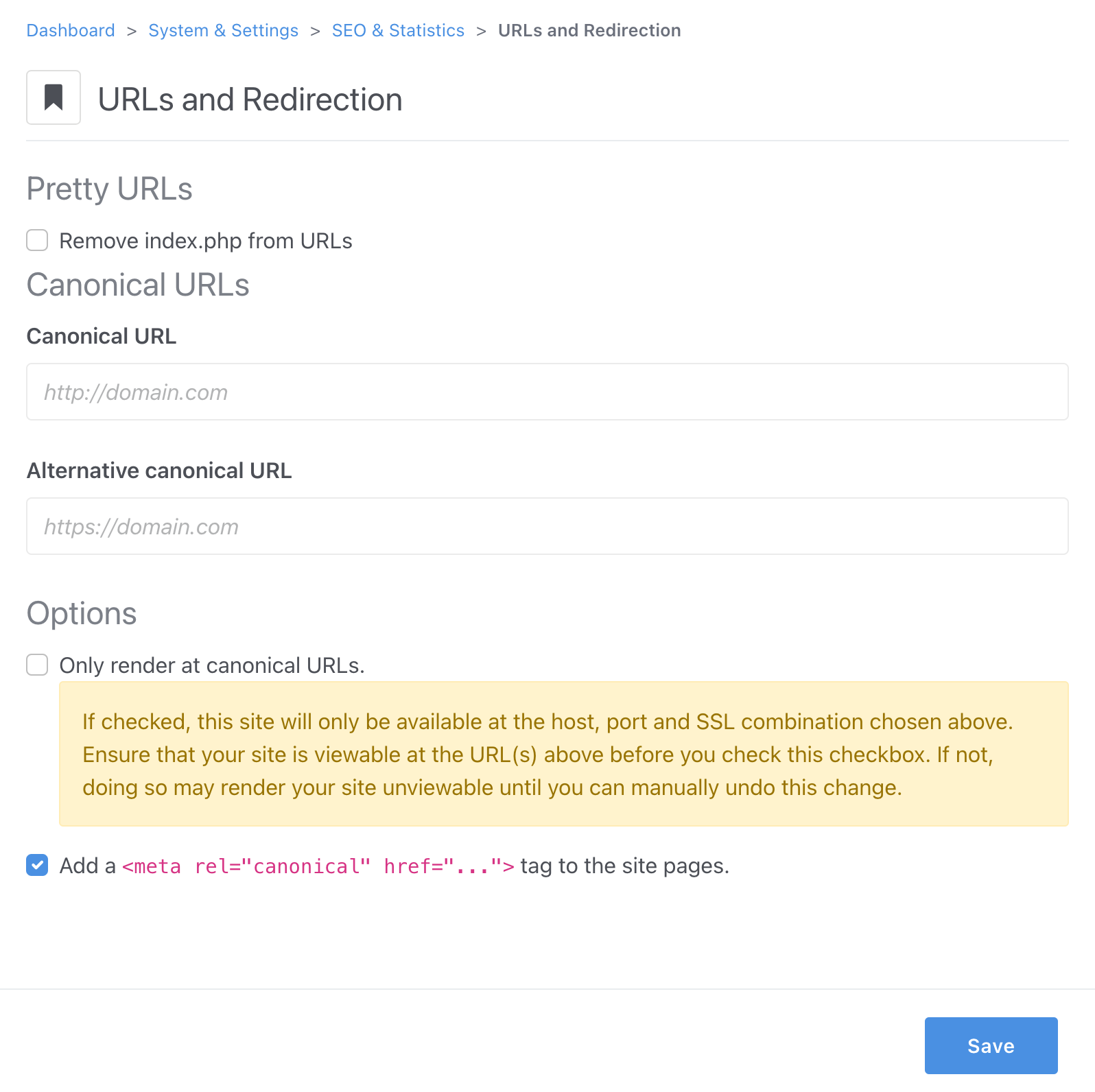The image size is (1095, 1092).
Task: Enable the Remove index.php checkbox
Action: (37, 241)
